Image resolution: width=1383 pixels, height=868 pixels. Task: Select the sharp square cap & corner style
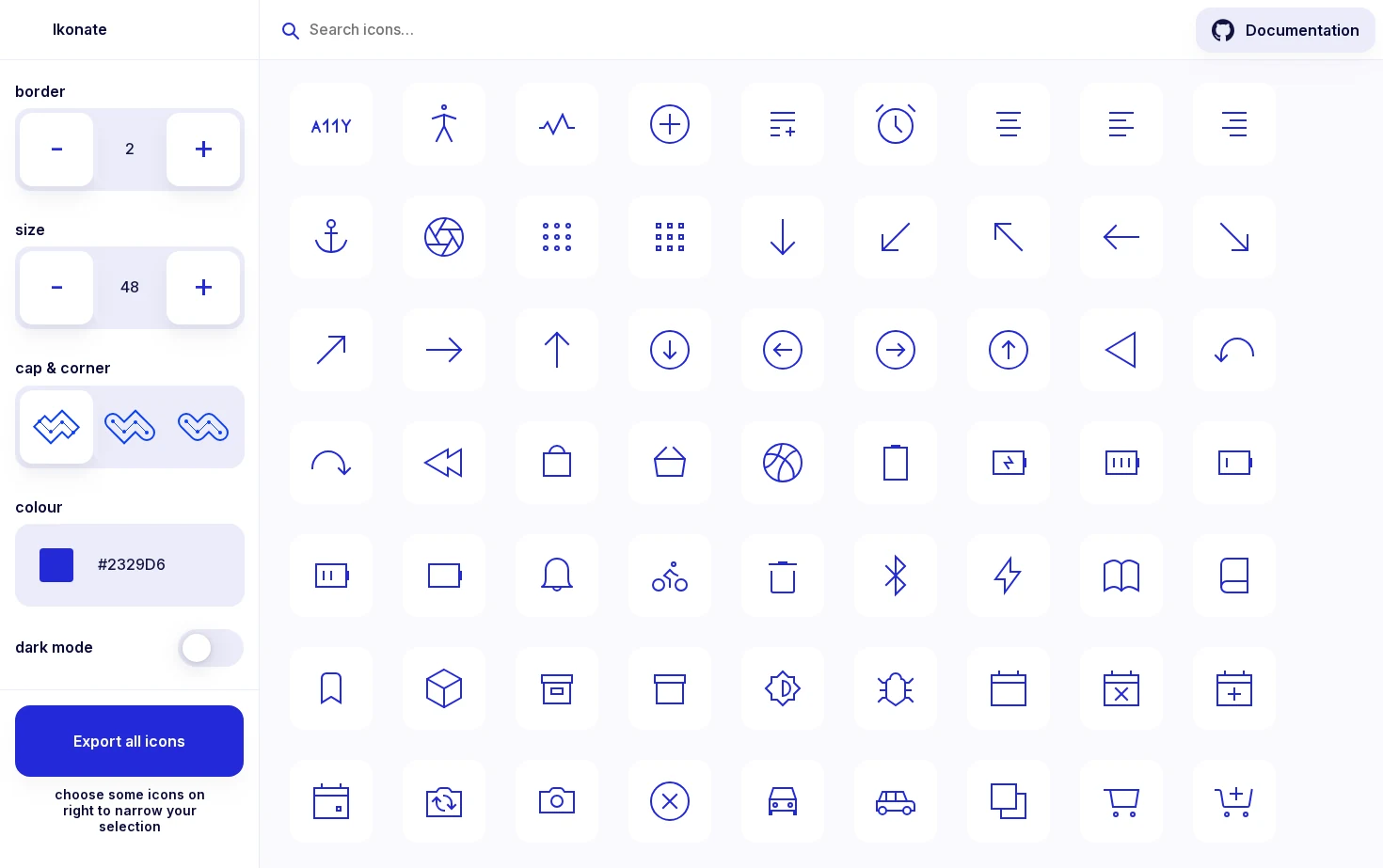pyautogui.click(x=56, y=427)
